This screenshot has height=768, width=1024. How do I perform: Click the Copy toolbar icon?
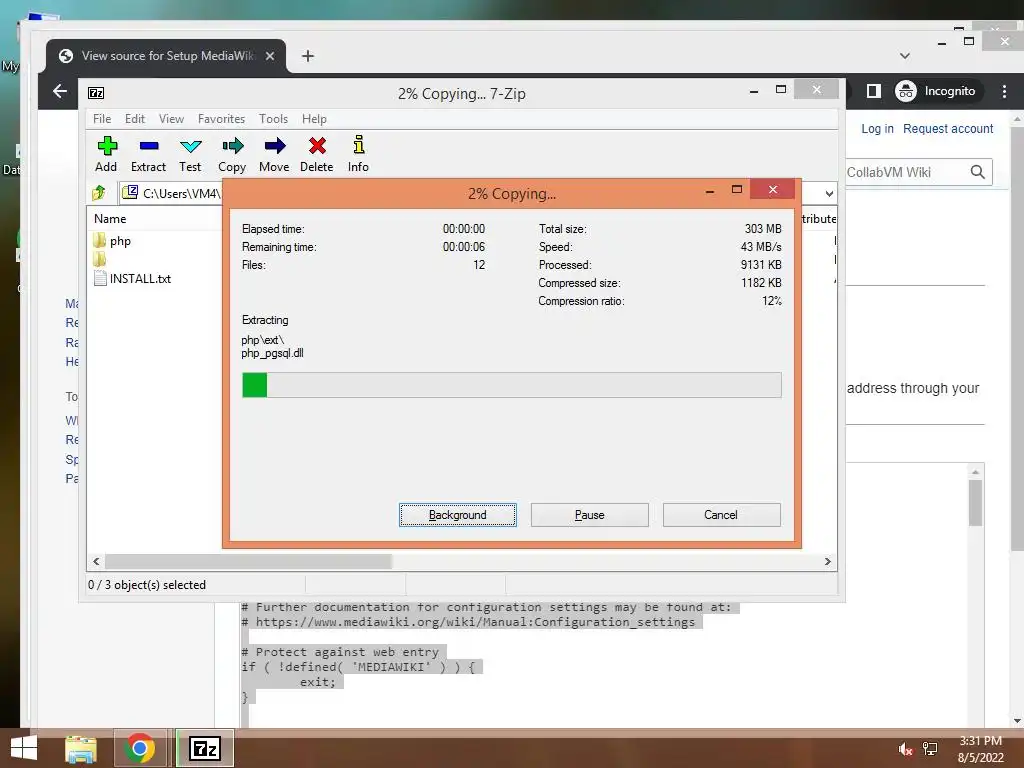pos(232,146)
